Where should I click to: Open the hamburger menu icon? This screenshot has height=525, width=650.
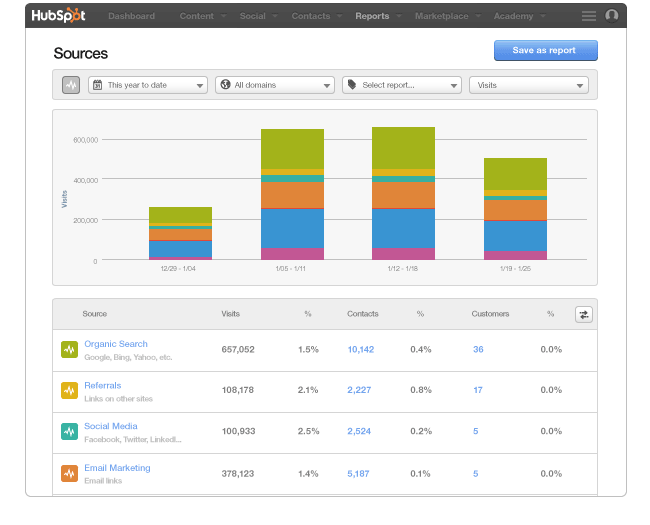click(x=588, y=16)
